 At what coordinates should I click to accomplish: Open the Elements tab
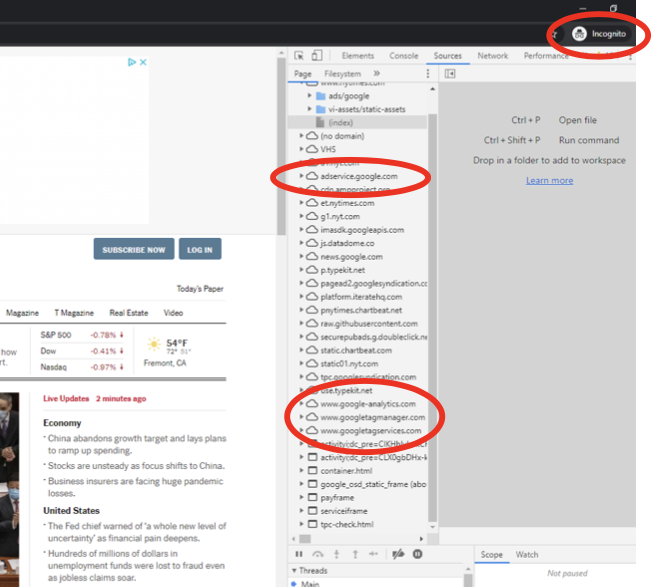pos(357,56)
